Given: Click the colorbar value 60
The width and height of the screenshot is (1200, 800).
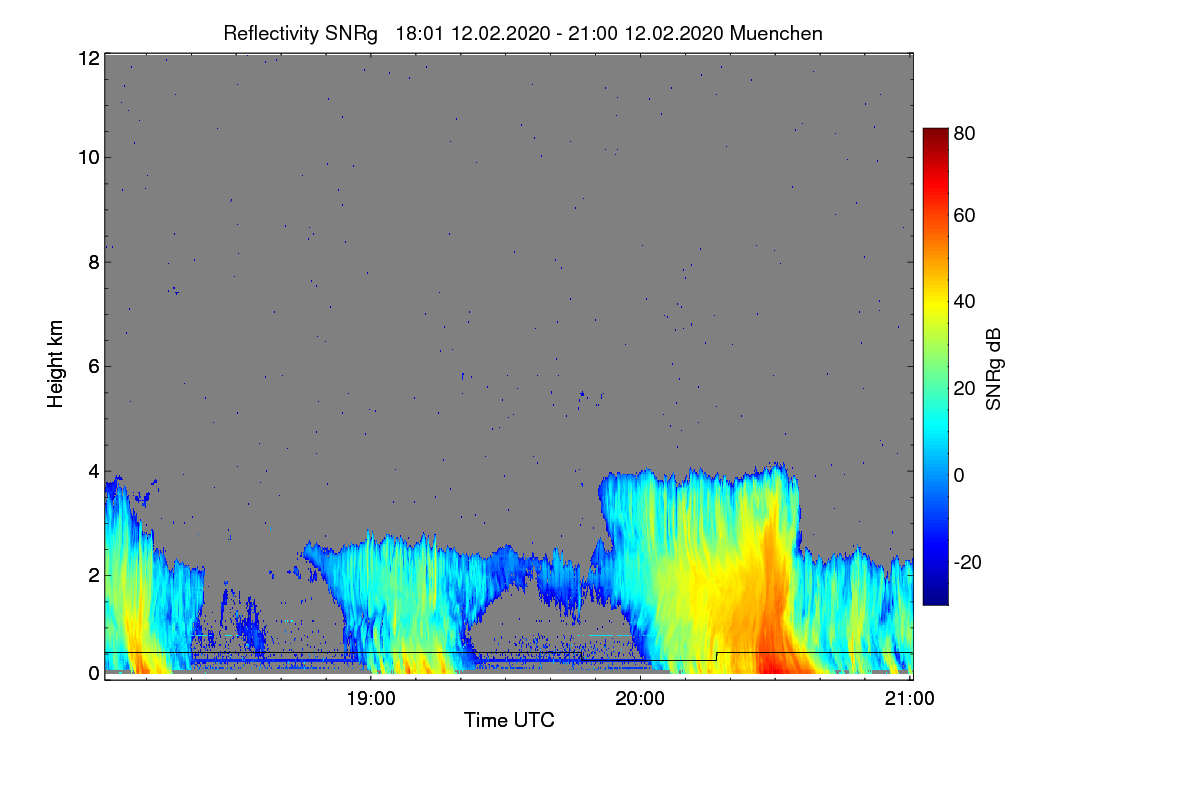Looking at the screenshot, I should tap(965, 215).
